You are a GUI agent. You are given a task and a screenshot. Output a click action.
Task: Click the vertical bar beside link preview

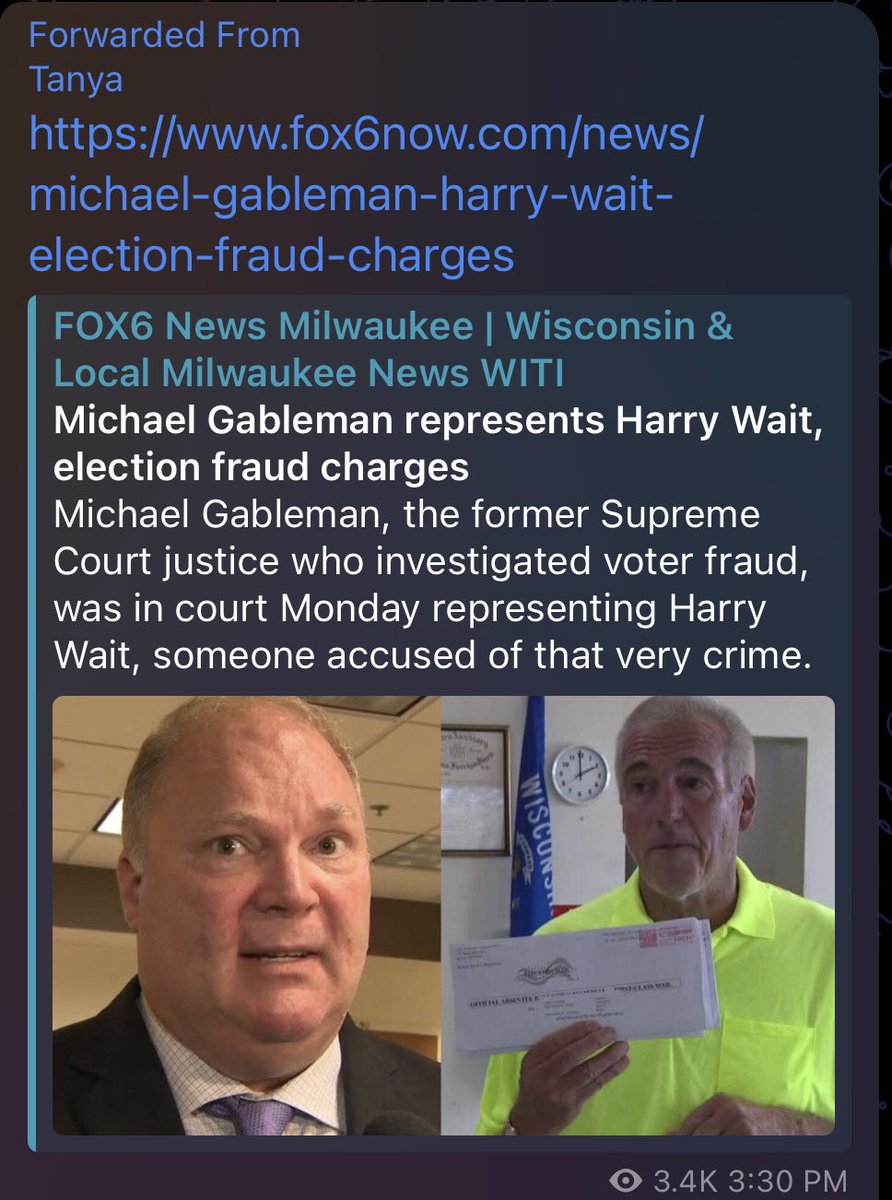coord(32,723)
